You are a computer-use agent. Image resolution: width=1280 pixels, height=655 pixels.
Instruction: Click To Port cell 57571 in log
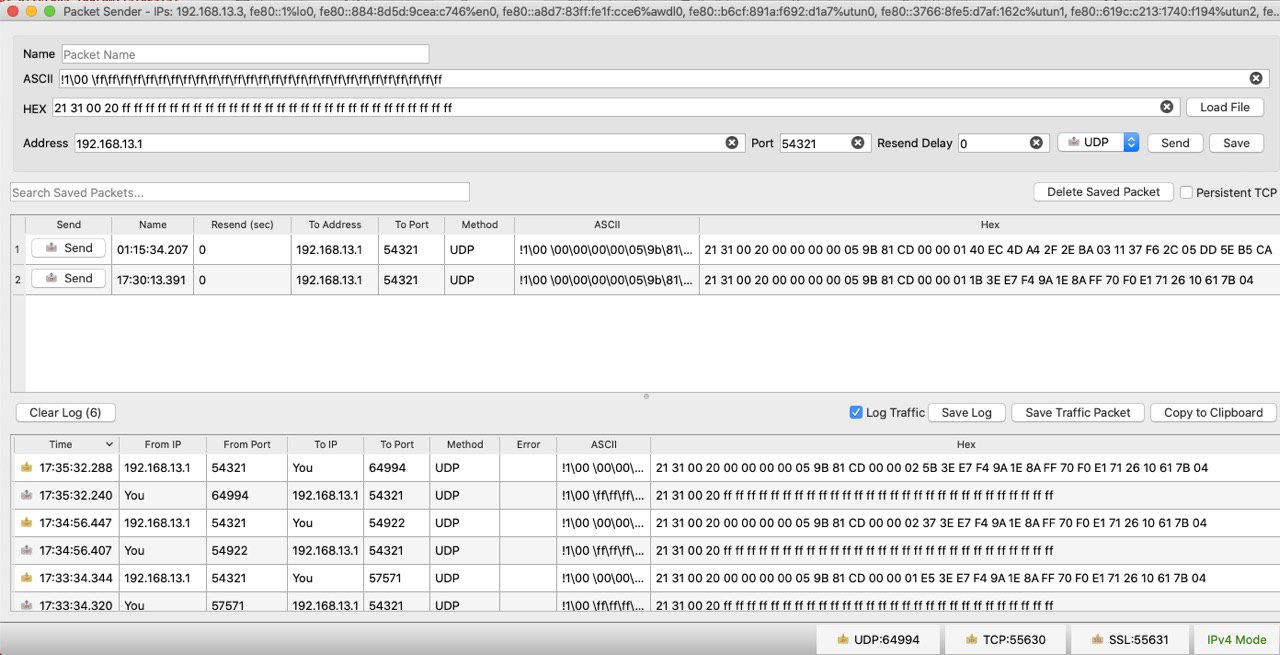pos(397,578)
